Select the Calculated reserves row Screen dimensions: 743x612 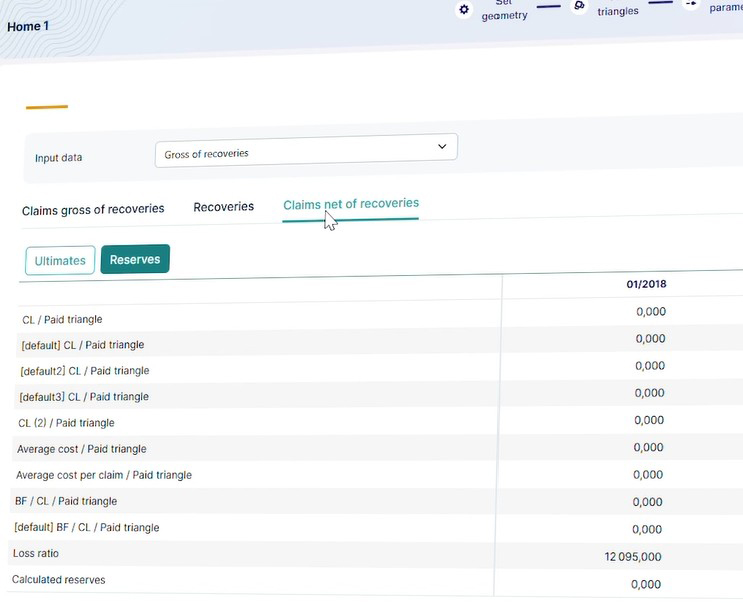pos(58,579)
